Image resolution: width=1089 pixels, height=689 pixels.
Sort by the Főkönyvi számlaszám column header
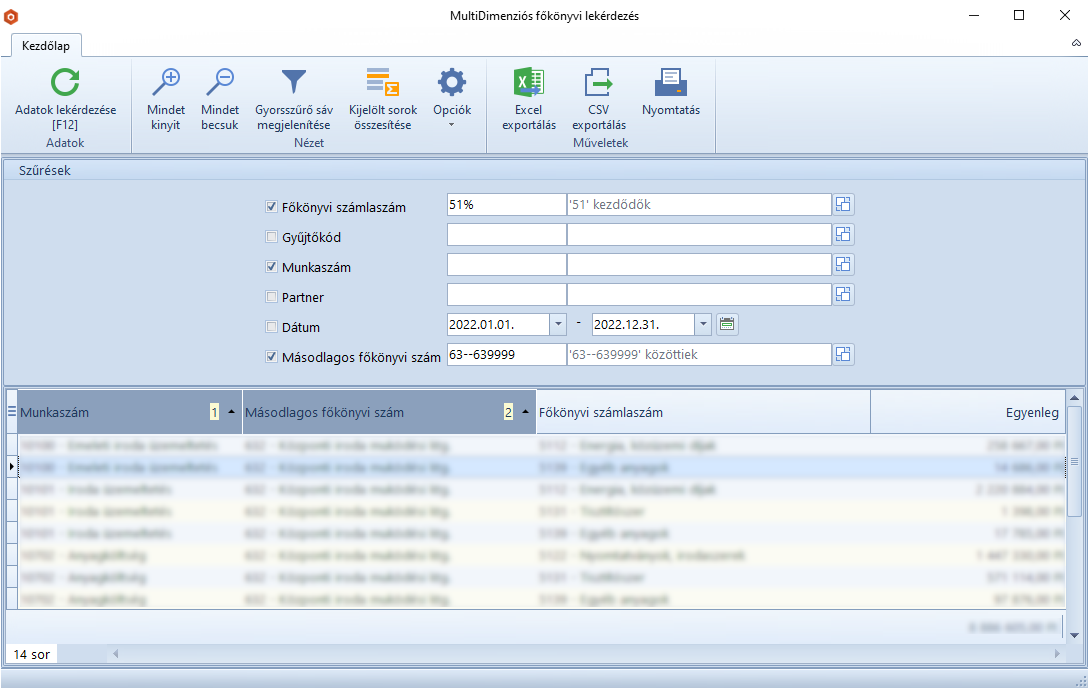pyautogui.click(x=702, y=412)
